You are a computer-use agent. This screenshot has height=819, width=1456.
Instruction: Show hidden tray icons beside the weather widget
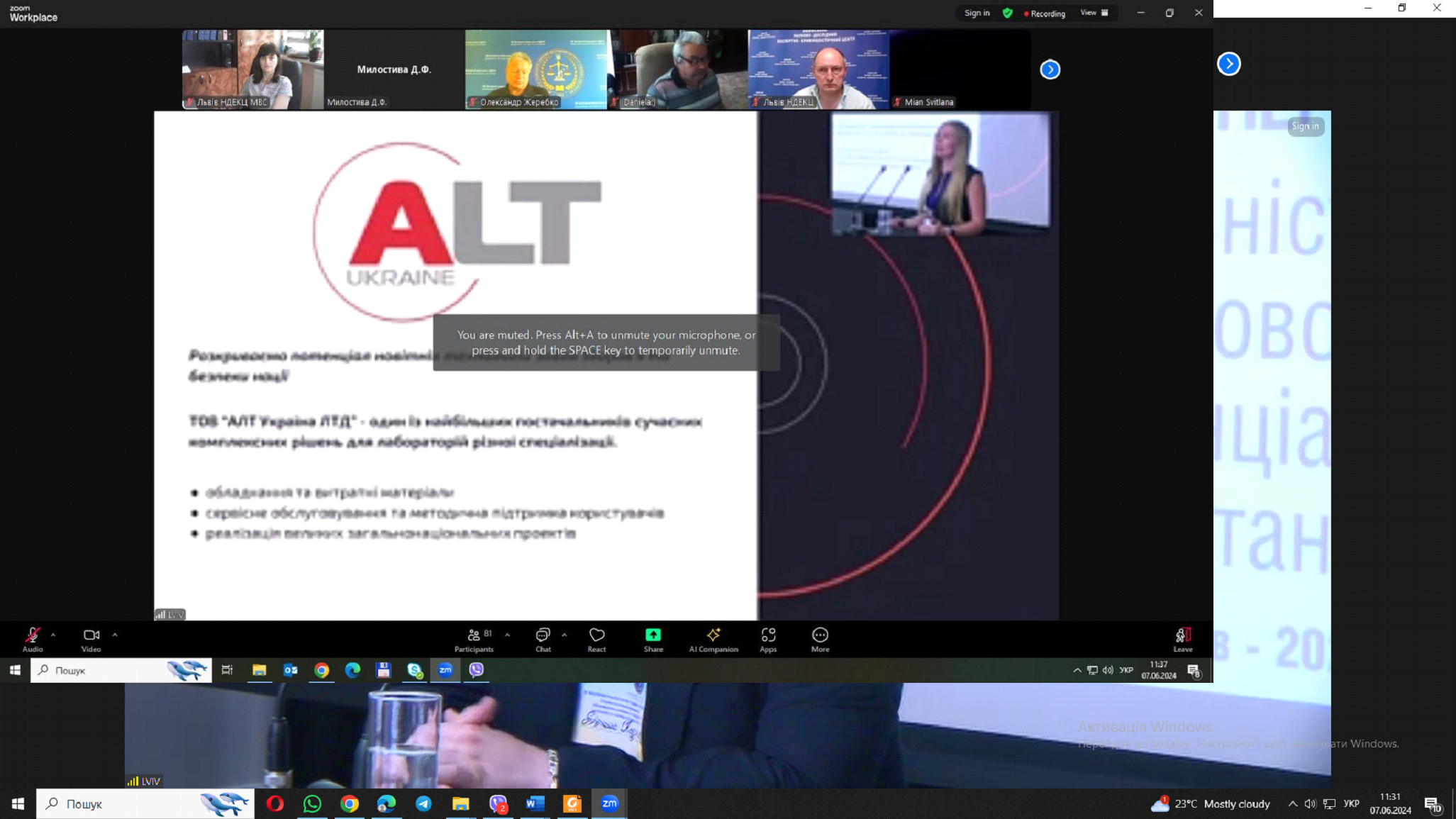click(1292, 803)
